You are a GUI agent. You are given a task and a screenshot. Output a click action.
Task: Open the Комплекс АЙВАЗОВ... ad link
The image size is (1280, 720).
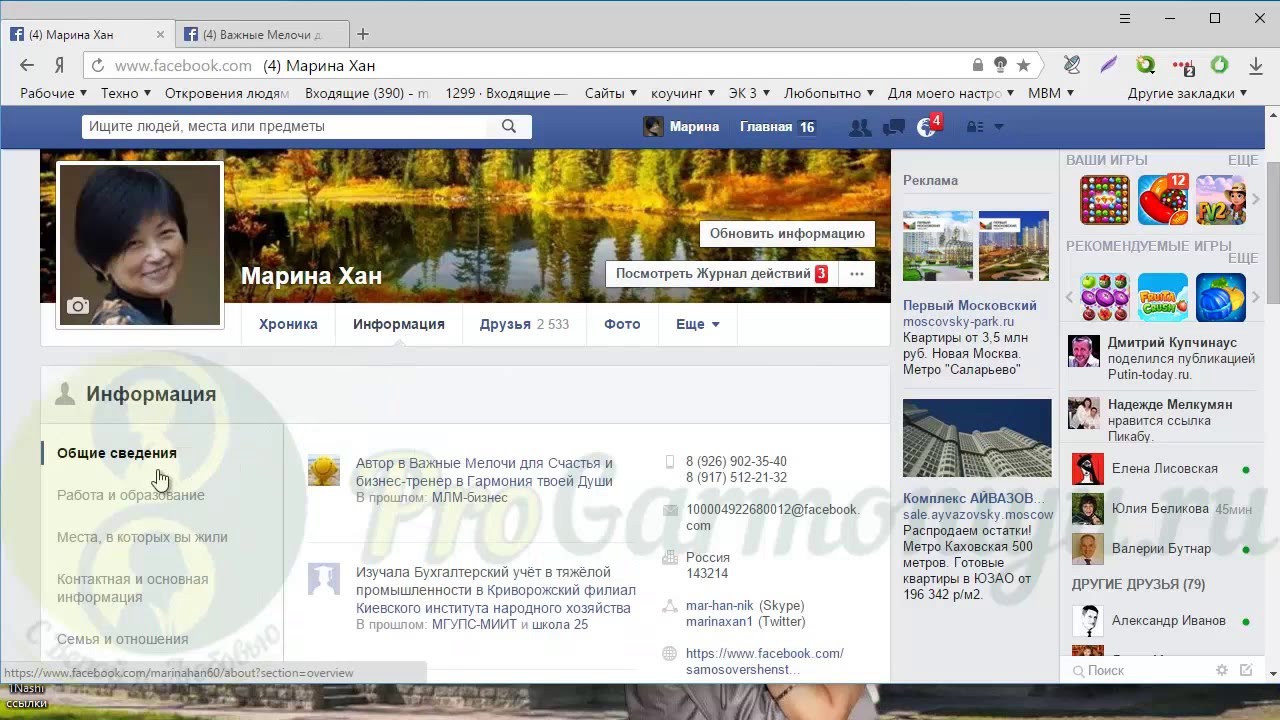[976, 498]
